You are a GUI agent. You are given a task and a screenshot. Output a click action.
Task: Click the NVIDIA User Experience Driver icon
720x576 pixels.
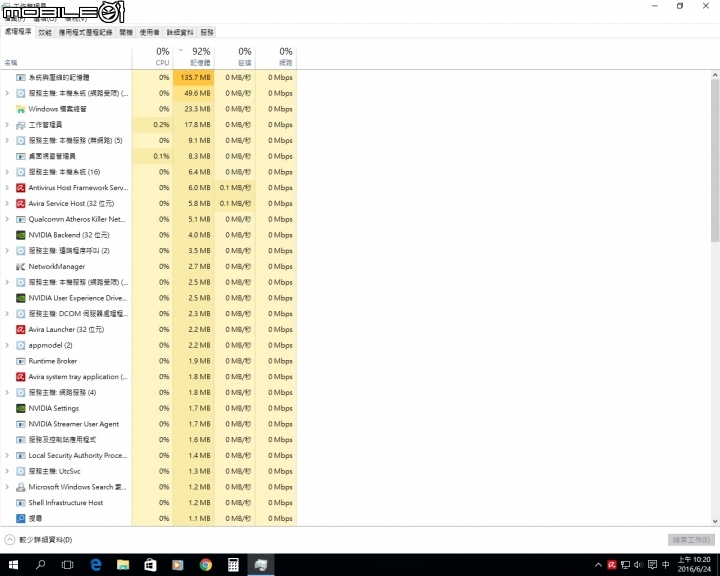coord(20,298)
